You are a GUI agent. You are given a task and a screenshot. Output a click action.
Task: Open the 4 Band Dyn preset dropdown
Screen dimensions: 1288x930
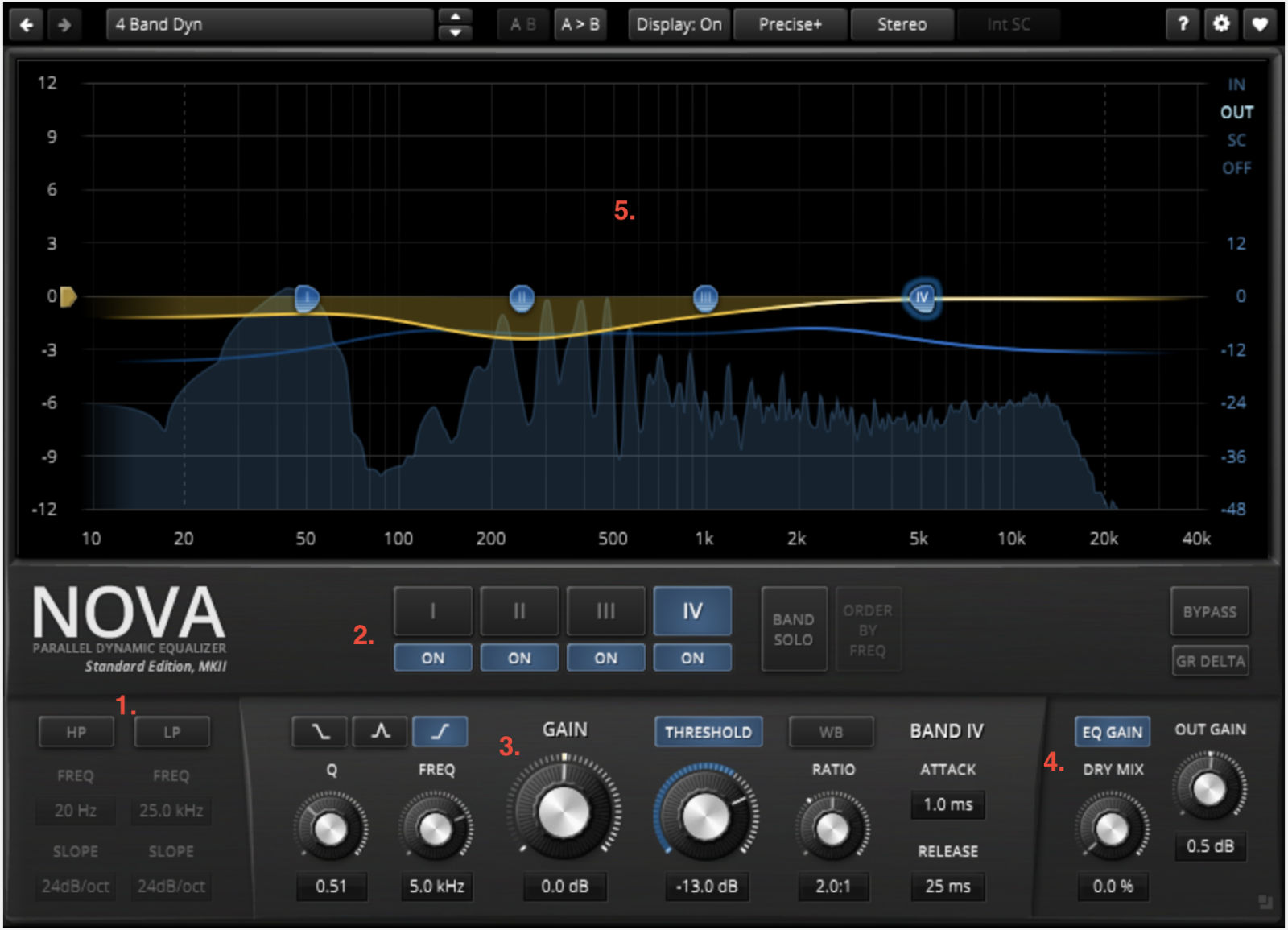(270, 25)
